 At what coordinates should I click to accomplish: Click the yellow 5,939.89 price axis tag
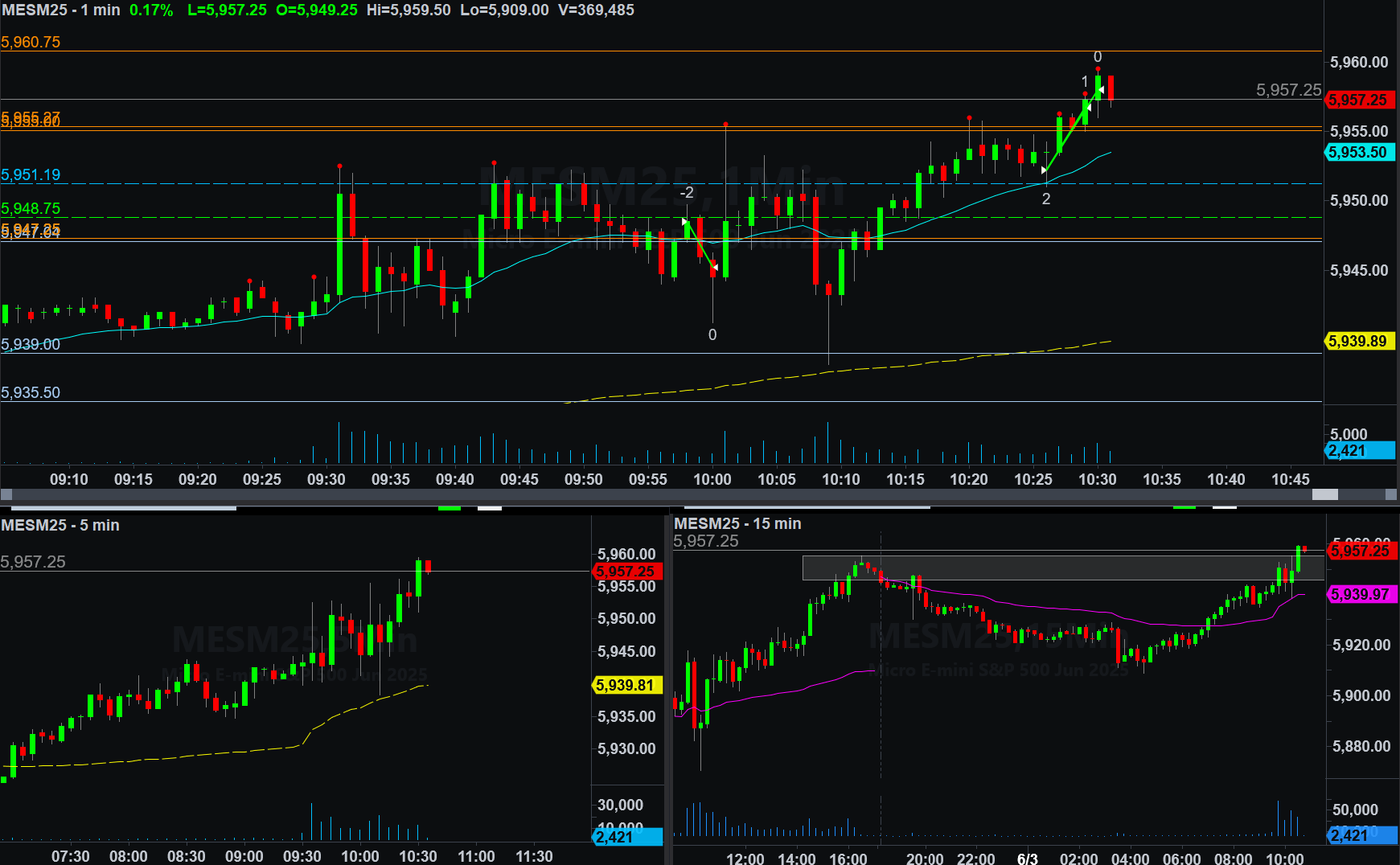coord(1358,341)
